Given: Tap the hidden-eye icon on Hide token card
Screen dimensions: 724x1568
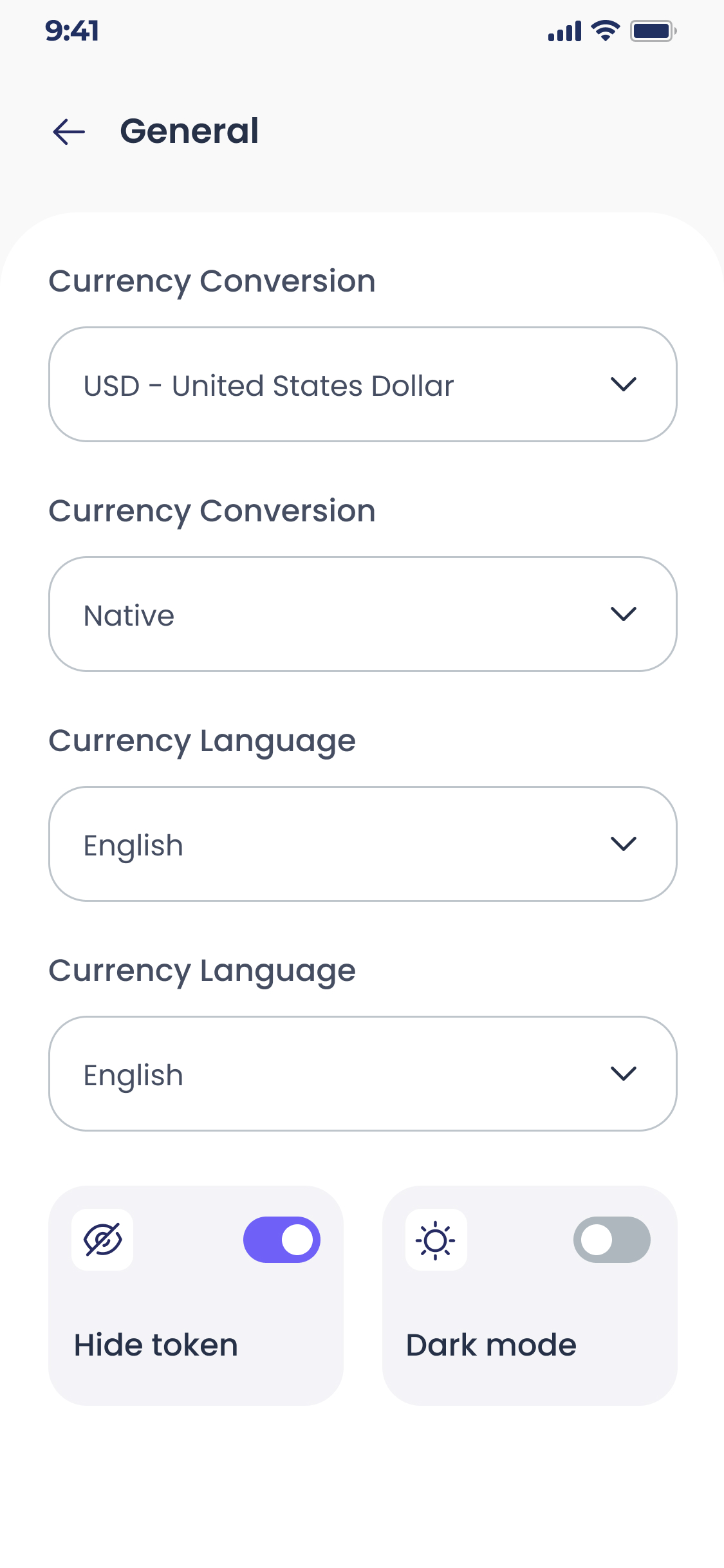Looking at the screenshot, I should [x=102, y=1240].
